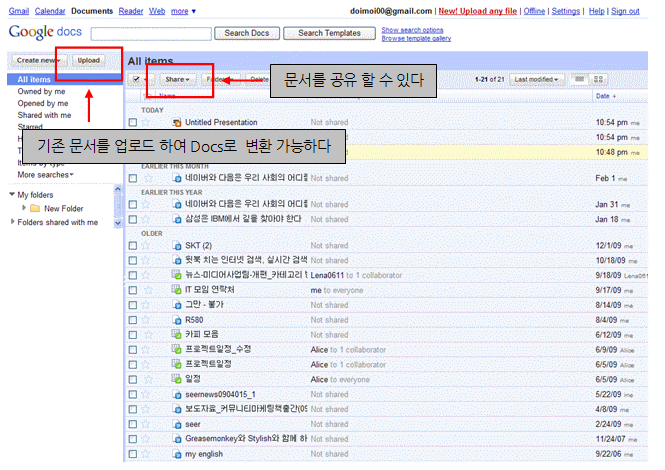Switch to thumbnail grid view icon
Image resolution: width=665 pixels, height=470 pixels.
(x=598, y=79)
